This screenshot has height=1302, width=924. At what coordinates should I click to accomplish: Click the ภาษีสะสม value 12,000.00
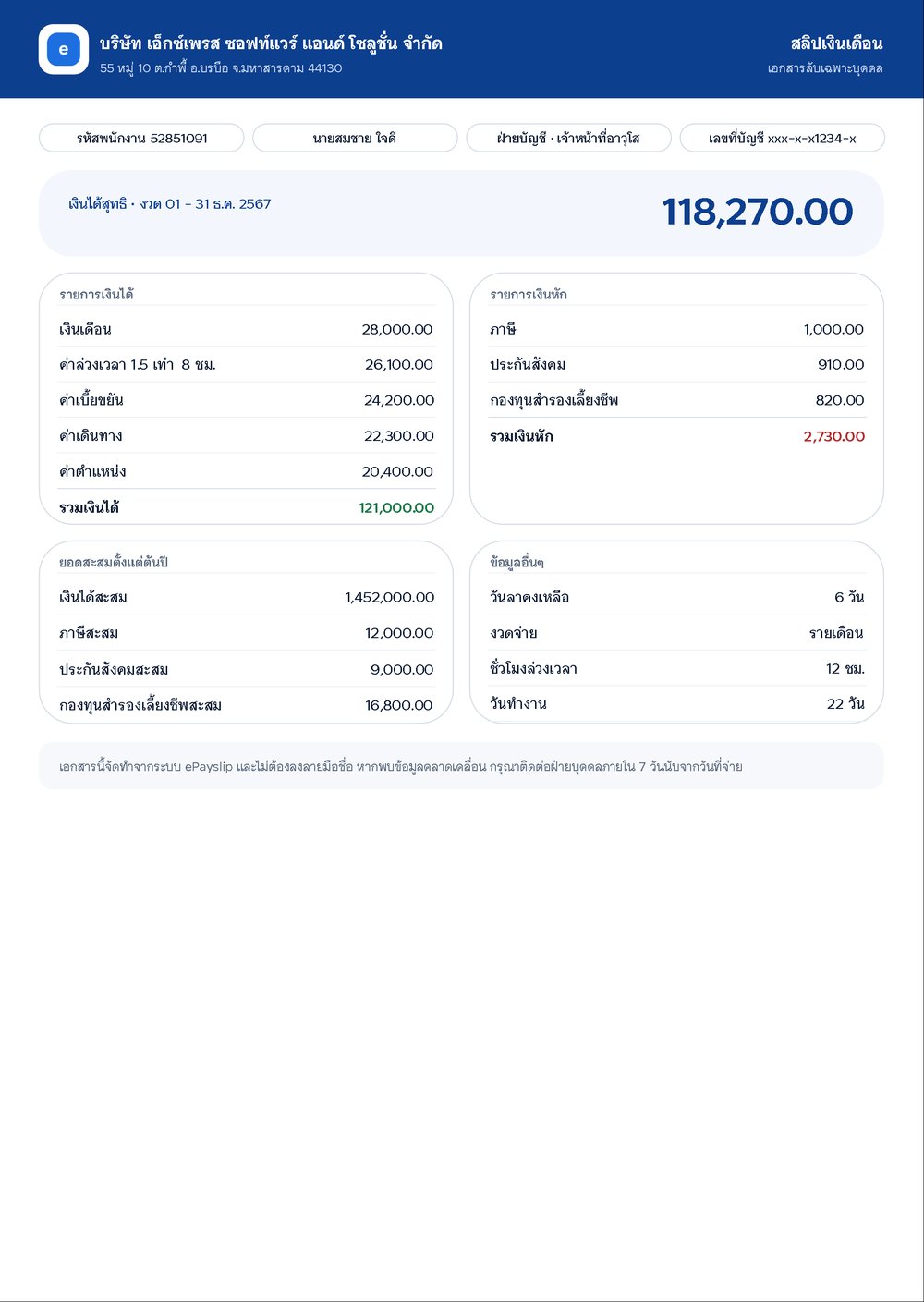pyautogui.click(x=399, y=633)
